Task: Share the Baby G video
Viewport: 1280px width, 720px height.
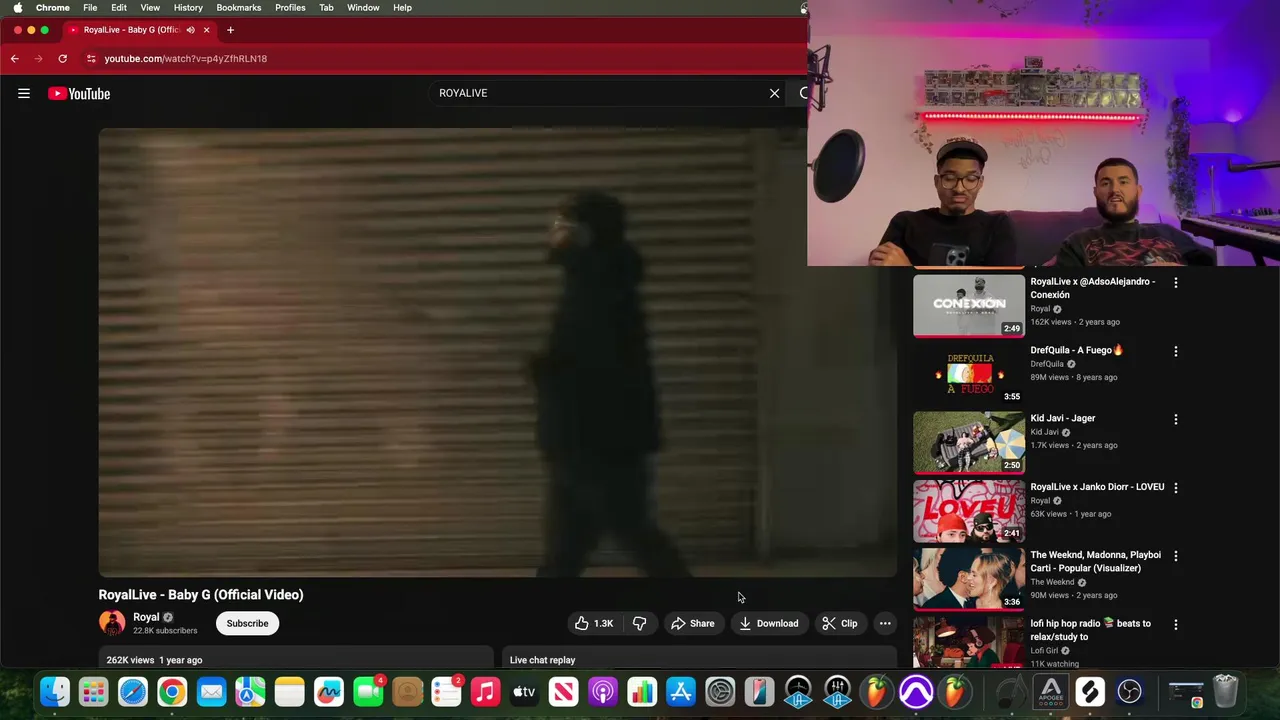Action: point(693,623)
